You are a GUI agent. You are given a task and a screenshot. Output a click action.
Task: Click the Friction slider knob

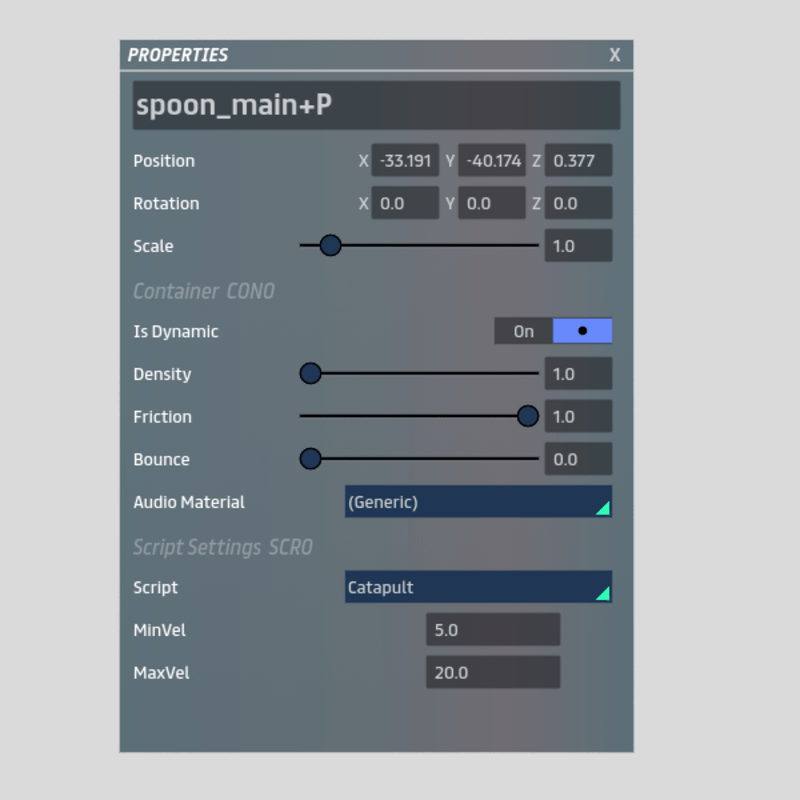coord(528,416)
